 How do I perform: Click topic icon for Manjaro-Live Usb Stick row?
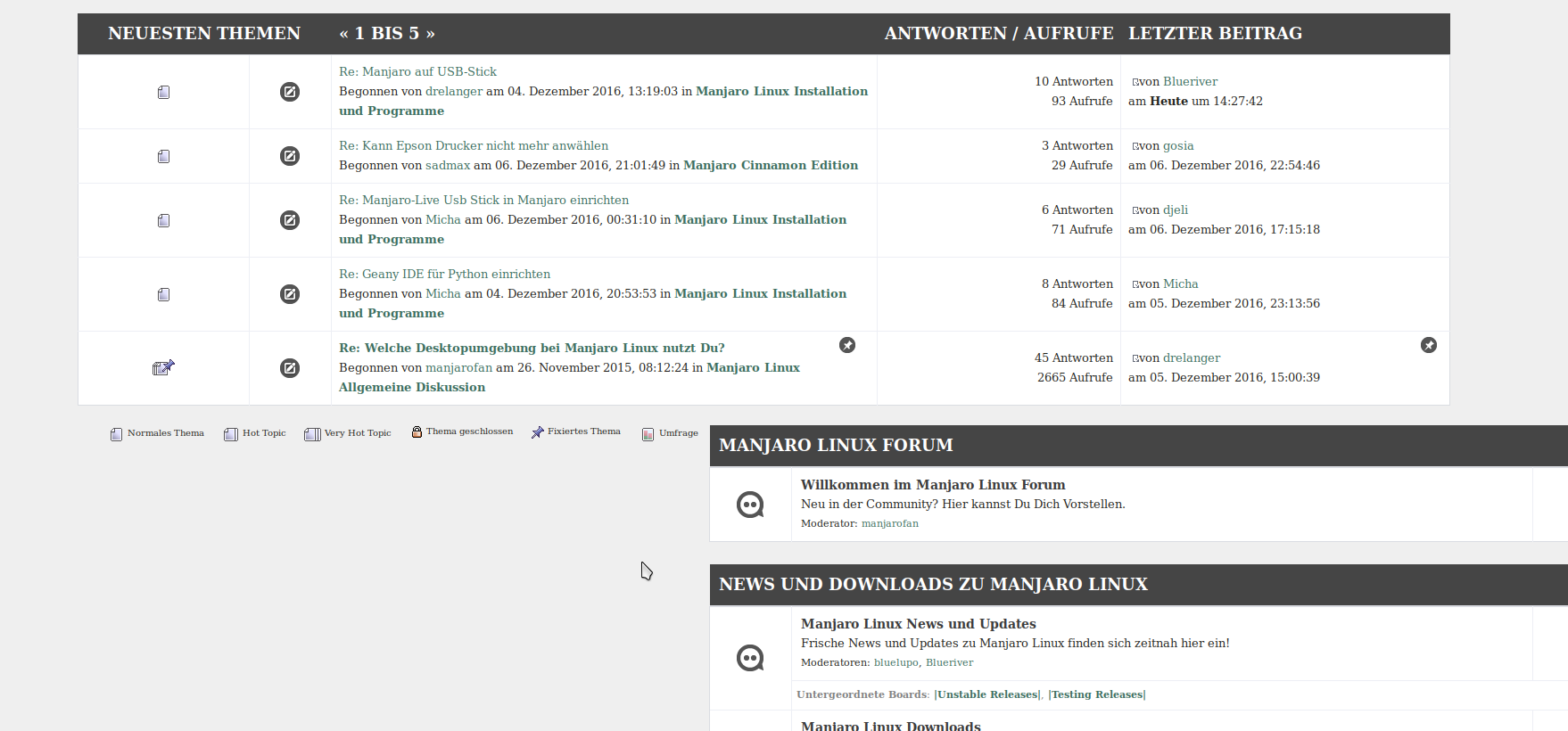click(163, 220)
